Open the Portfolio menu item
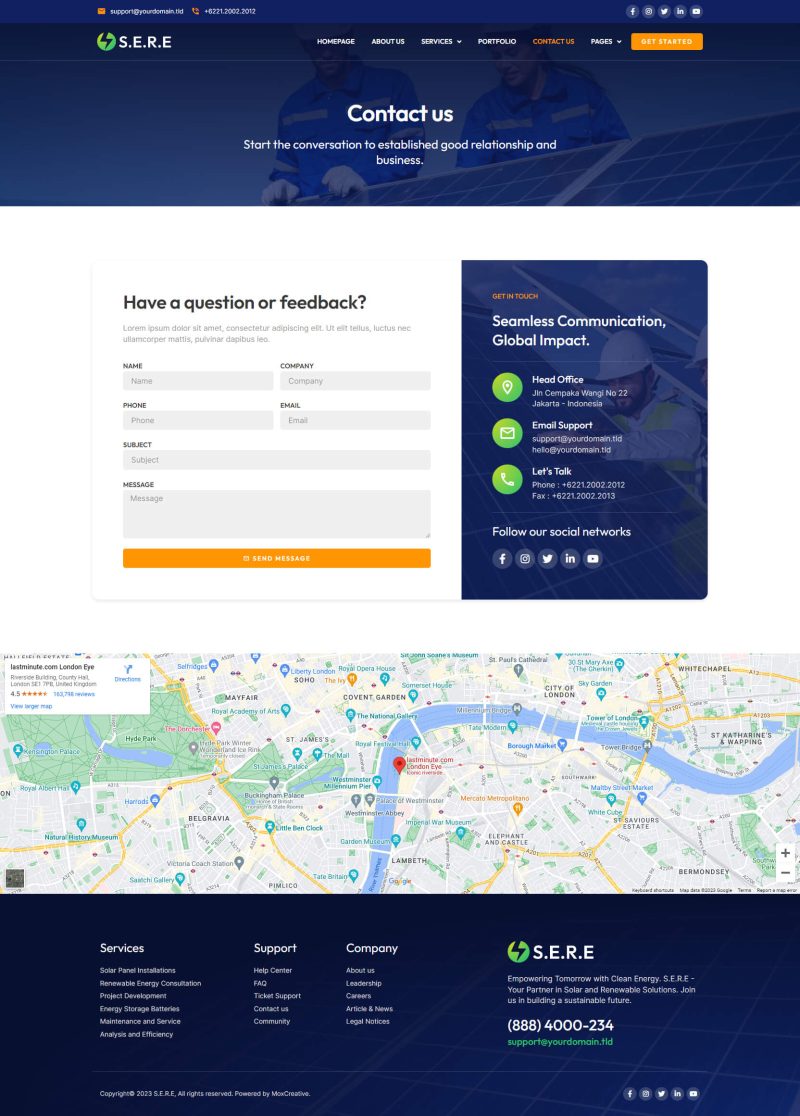The image size is (800, 1116). pos(497,42)
